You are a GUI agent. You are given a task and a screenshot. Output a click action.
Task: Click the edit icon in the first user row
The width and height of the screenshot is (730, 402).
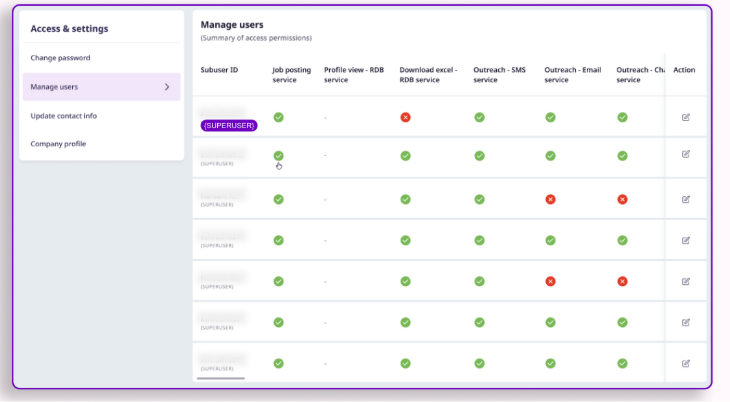point(685,117)
